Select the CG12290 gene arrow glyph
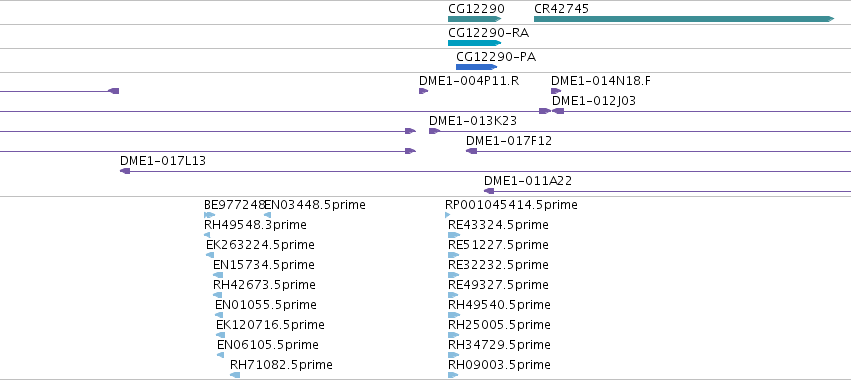The height and width of the screenshot is (380, 851). pyautogui.click(x=474, y=19)
